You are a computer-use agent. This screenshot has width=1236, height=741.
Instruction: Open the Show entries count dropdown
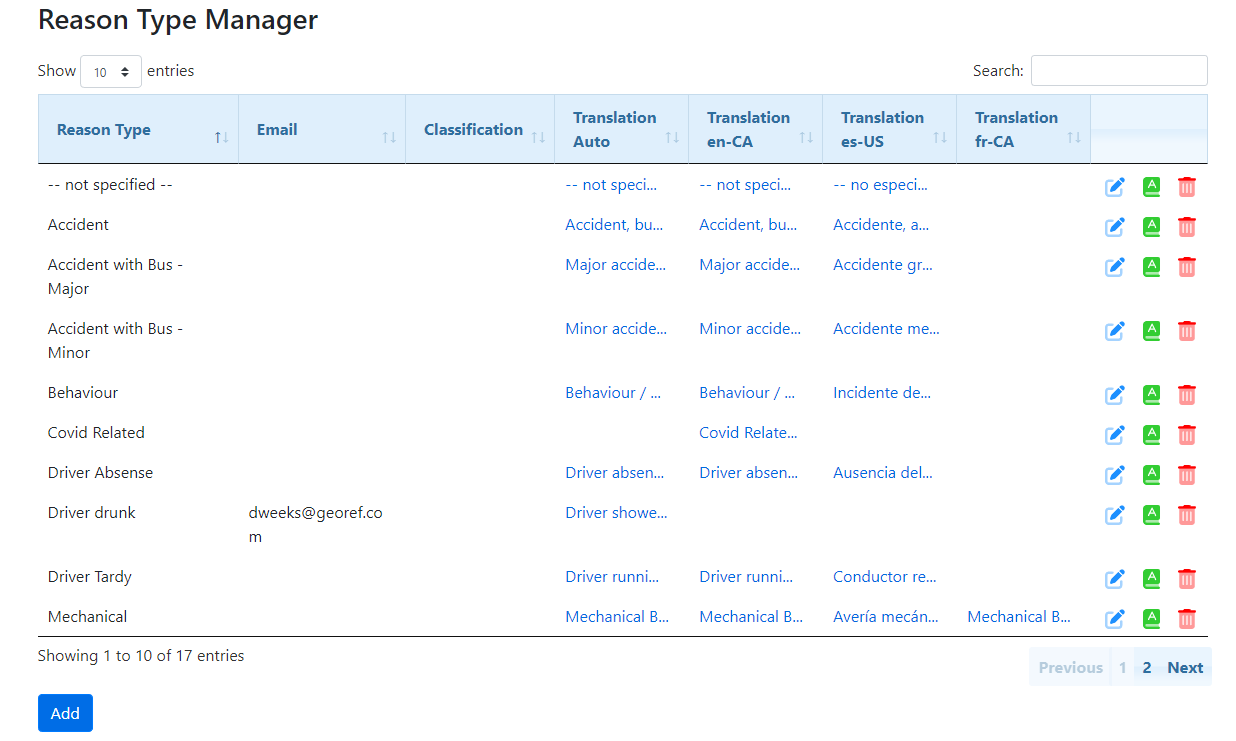pos(110,72)
